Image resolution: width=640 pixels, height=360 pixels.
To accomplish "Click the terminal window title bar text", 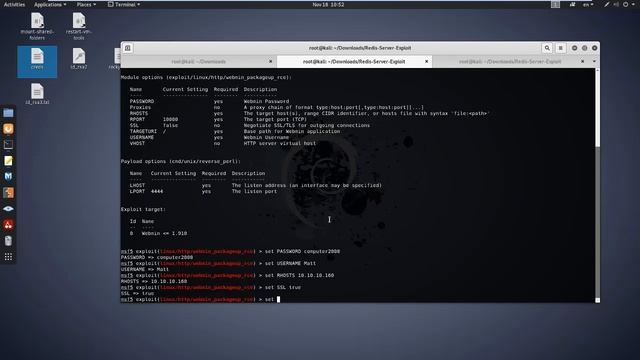I will 360,48.
